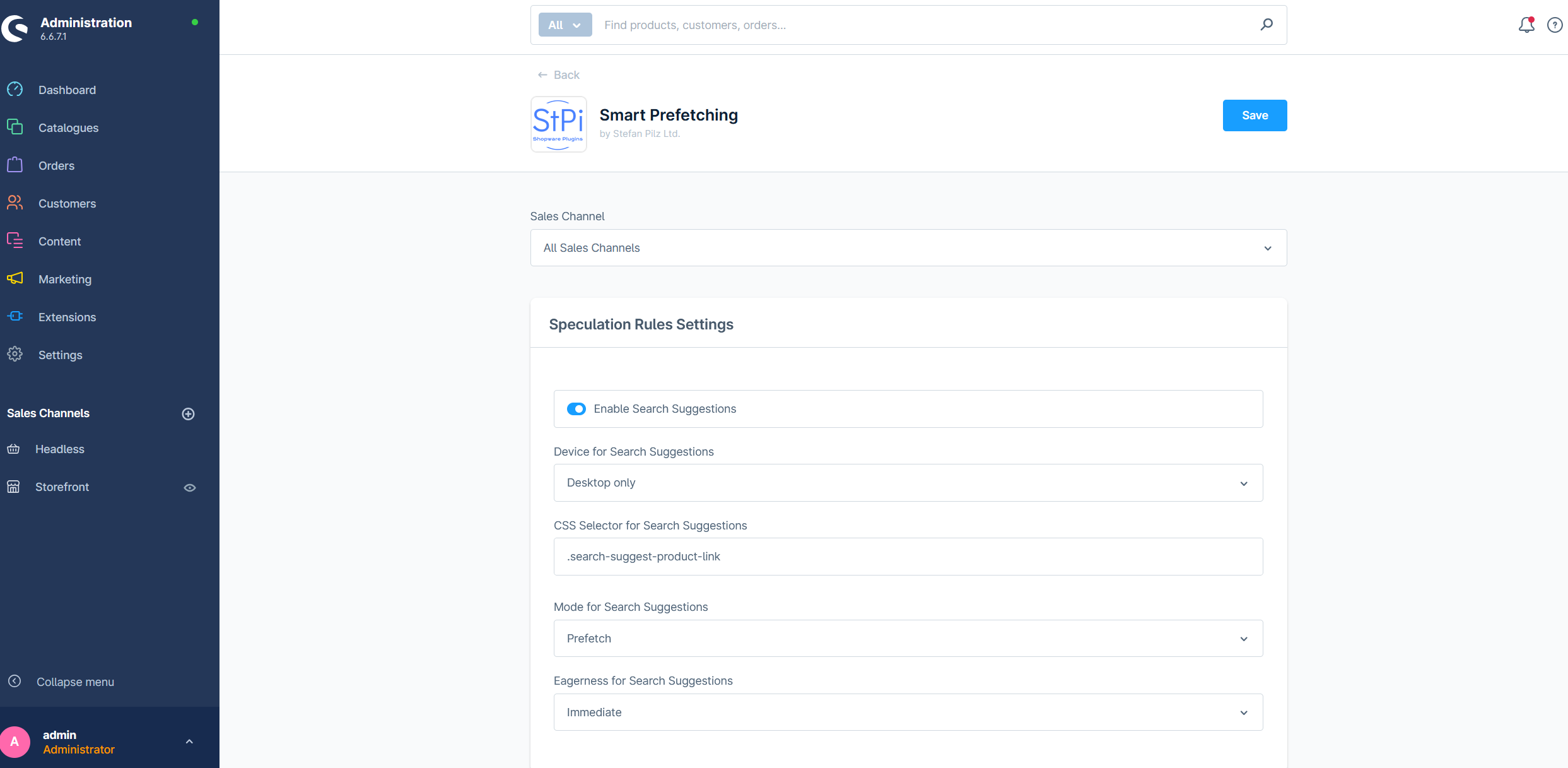This screenshot has height=768, width=1568.
Task: Open the Dashboard gauge icon
Action: (x=15, y=90)
